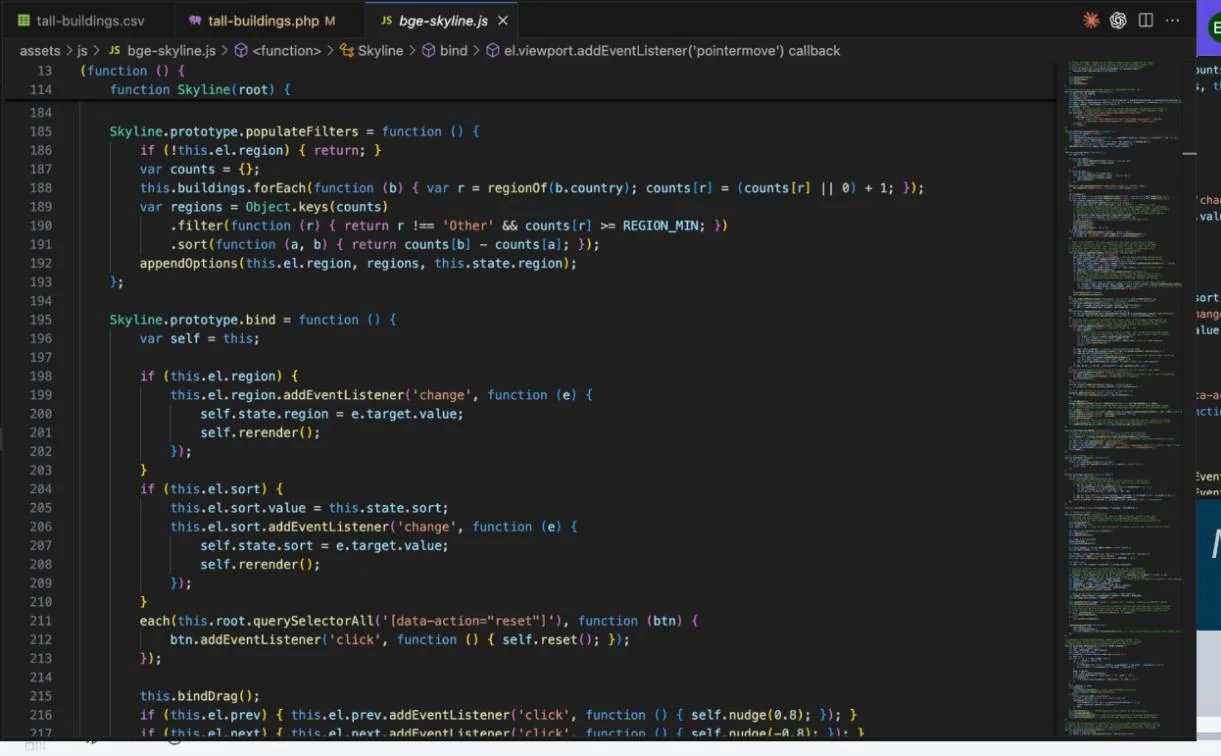Click line number 185 in the gutter
1221x756 pixels.
point(40,131)
